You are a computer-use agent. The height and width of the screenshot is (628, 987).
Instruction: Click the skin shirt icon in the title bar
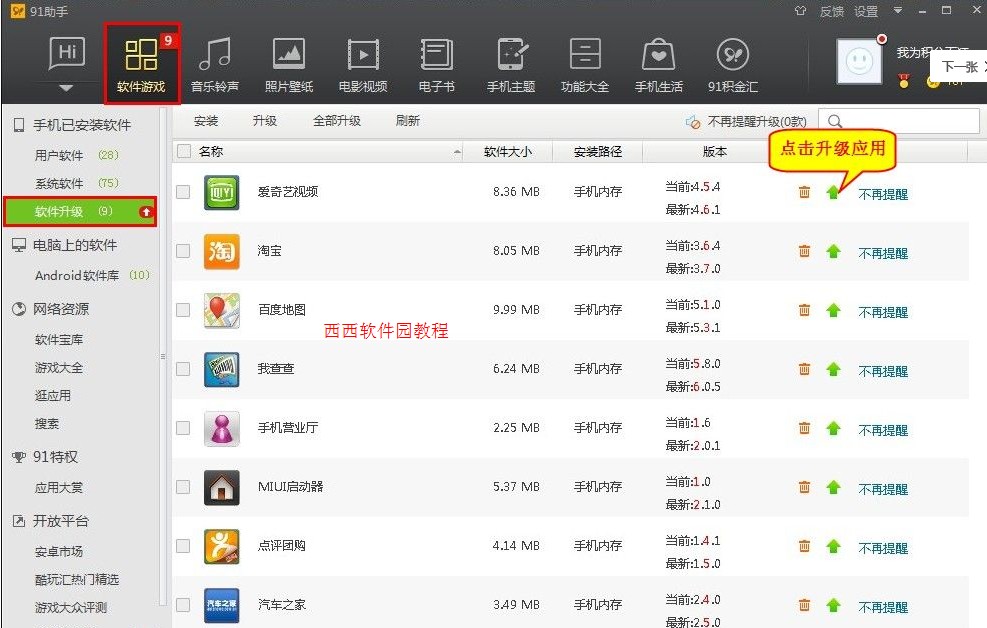point(800,11)
